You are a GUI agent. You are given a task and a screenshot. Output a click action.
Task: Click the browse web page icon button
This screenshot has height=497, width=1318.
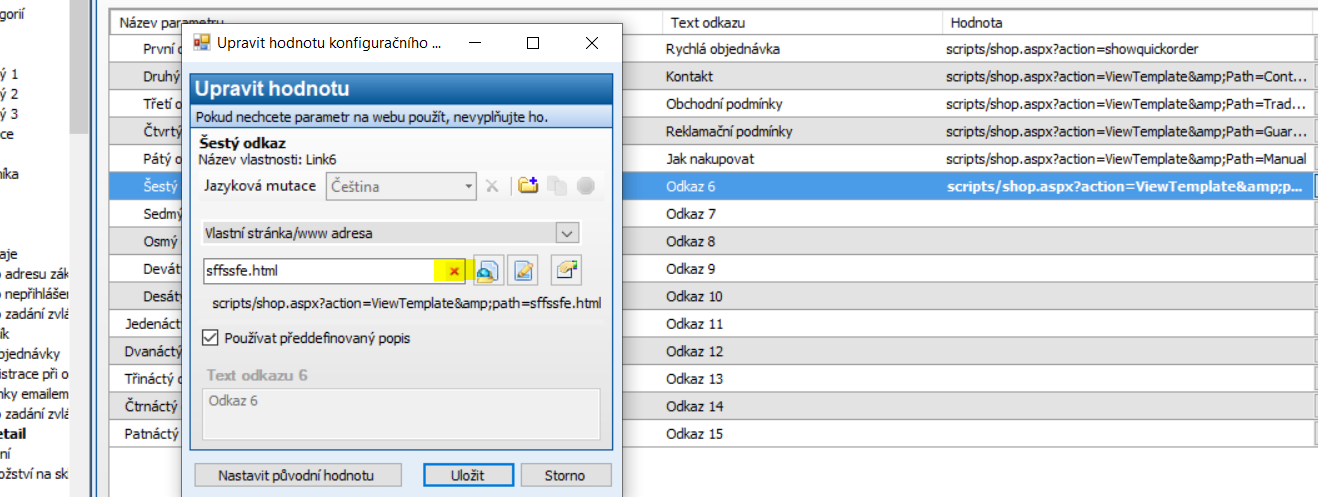point(488,271)
